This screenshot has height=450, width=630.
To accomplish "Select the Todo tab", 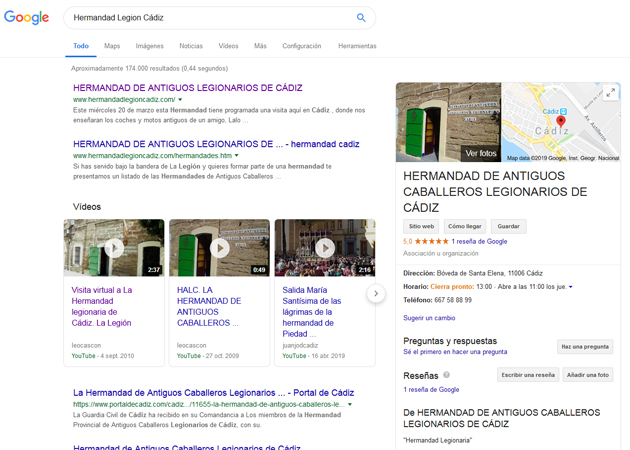I will click(x=81, y=46).
